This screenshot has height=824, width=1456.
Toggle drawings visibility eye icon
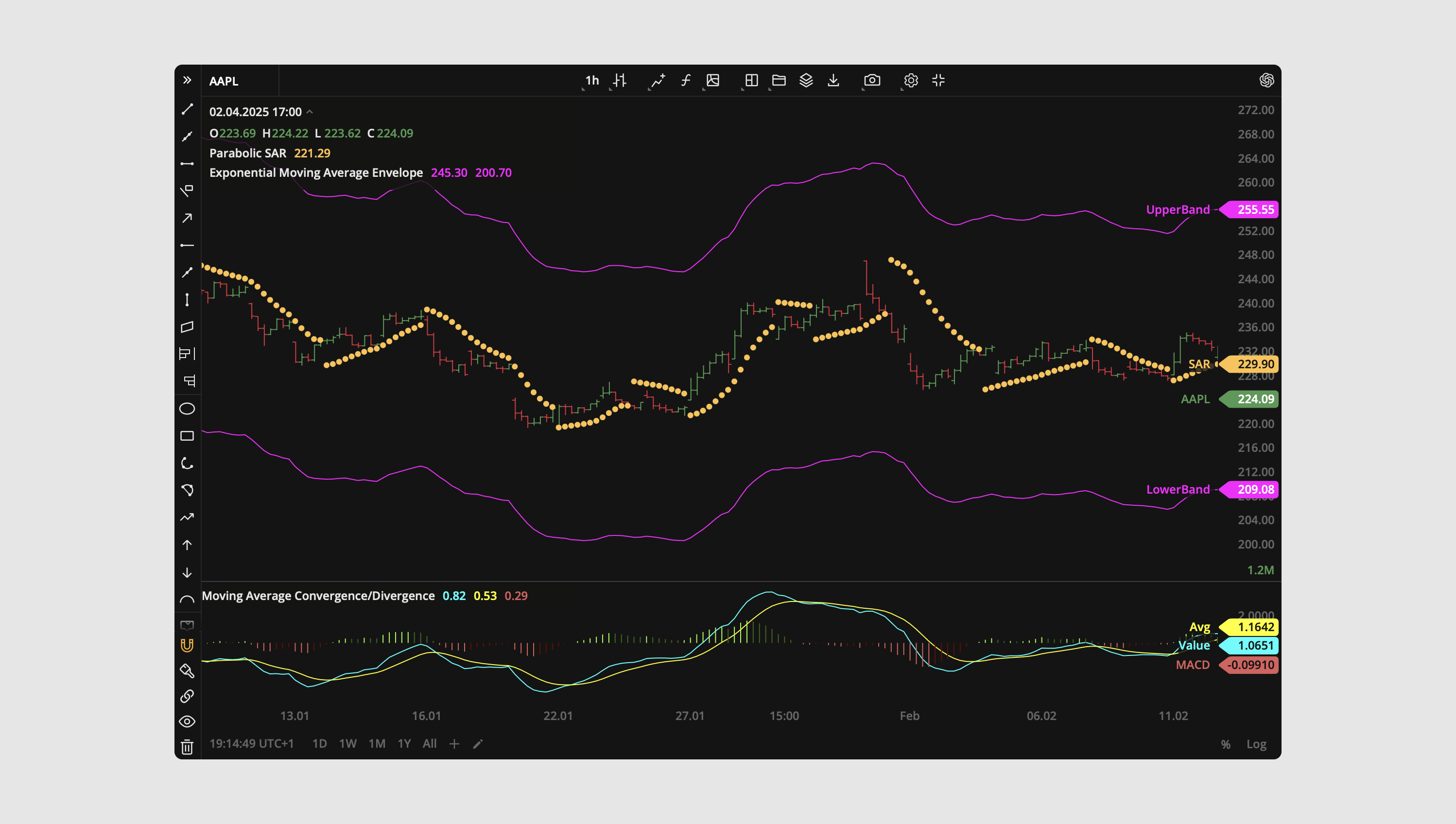click(187, 721)
